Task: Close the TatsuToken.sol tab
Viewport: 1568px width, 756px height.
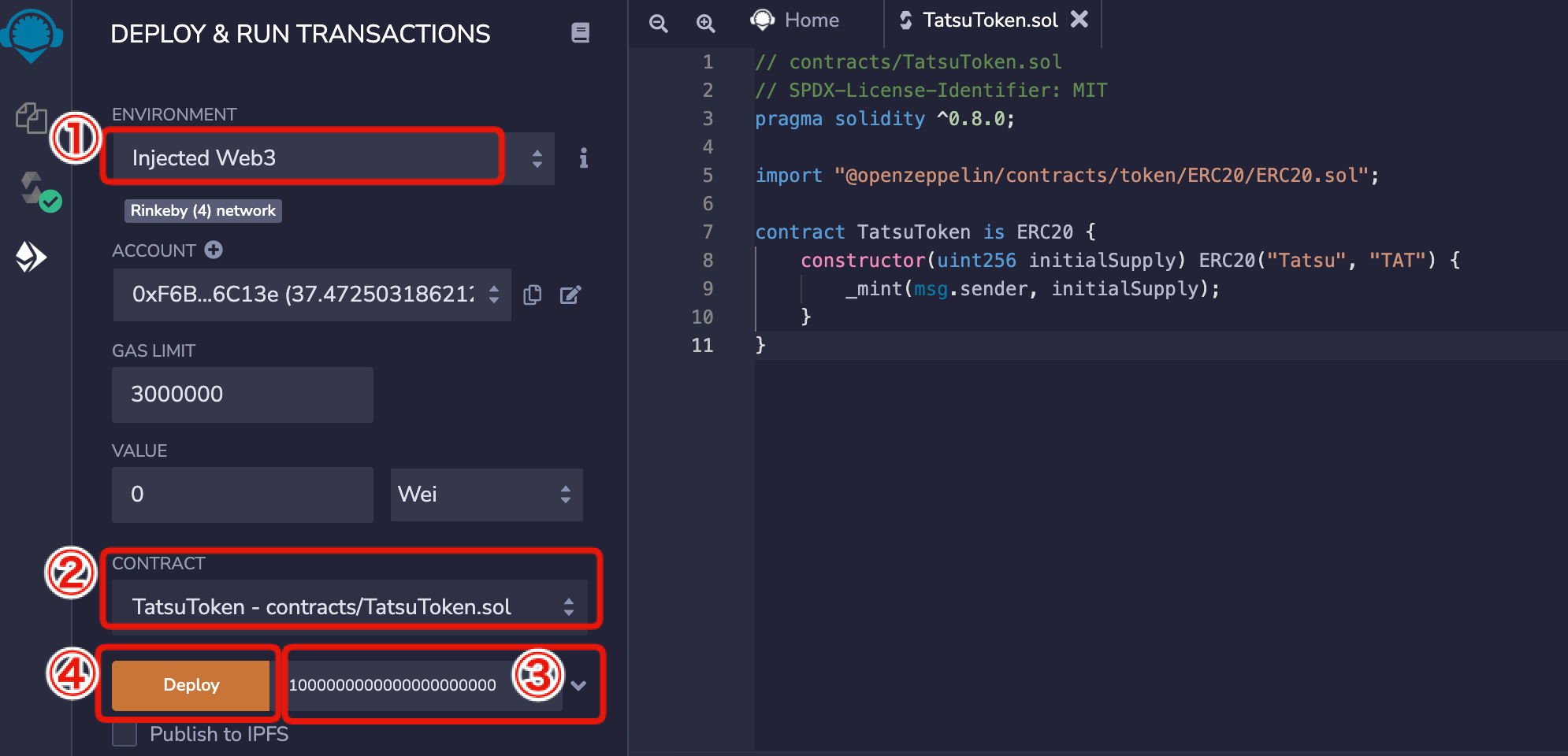Action: (1079, 19)
